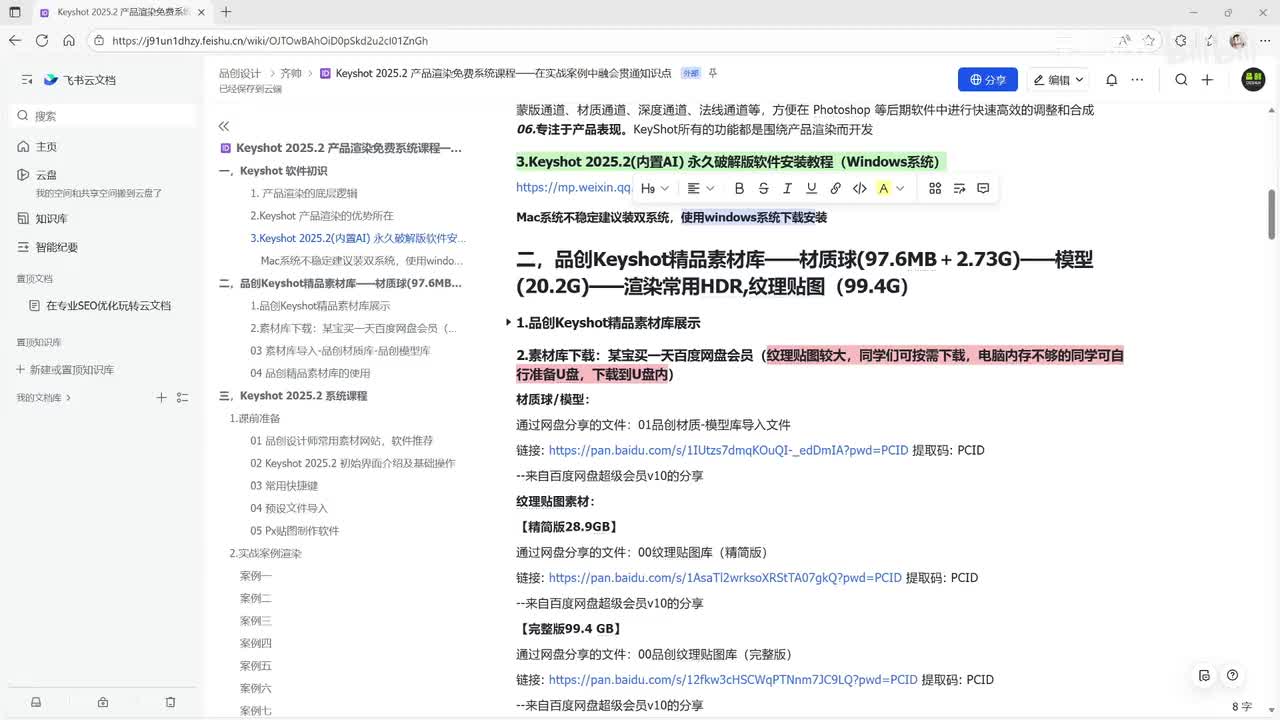Open the document more options (three dots)
Screen dimensions: 1280x720
click(x=1139, y=80)
